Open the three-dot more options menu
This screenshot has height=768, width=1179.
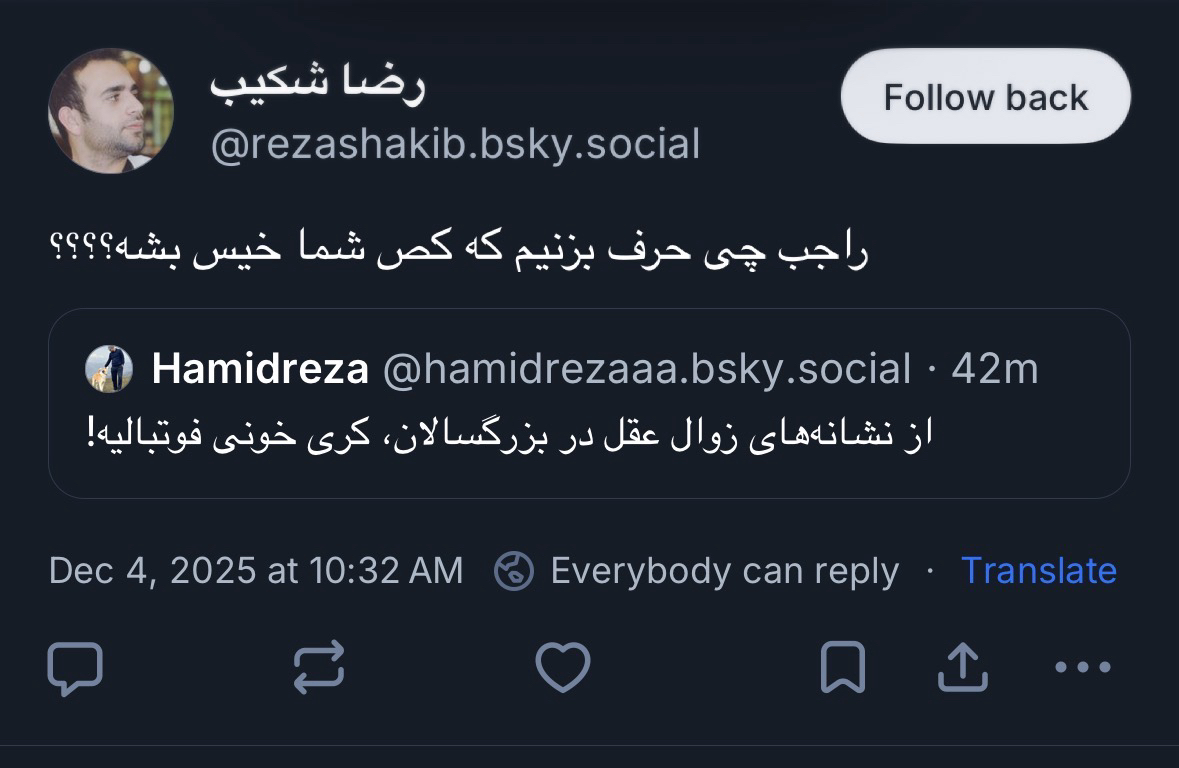(1083, 668)
